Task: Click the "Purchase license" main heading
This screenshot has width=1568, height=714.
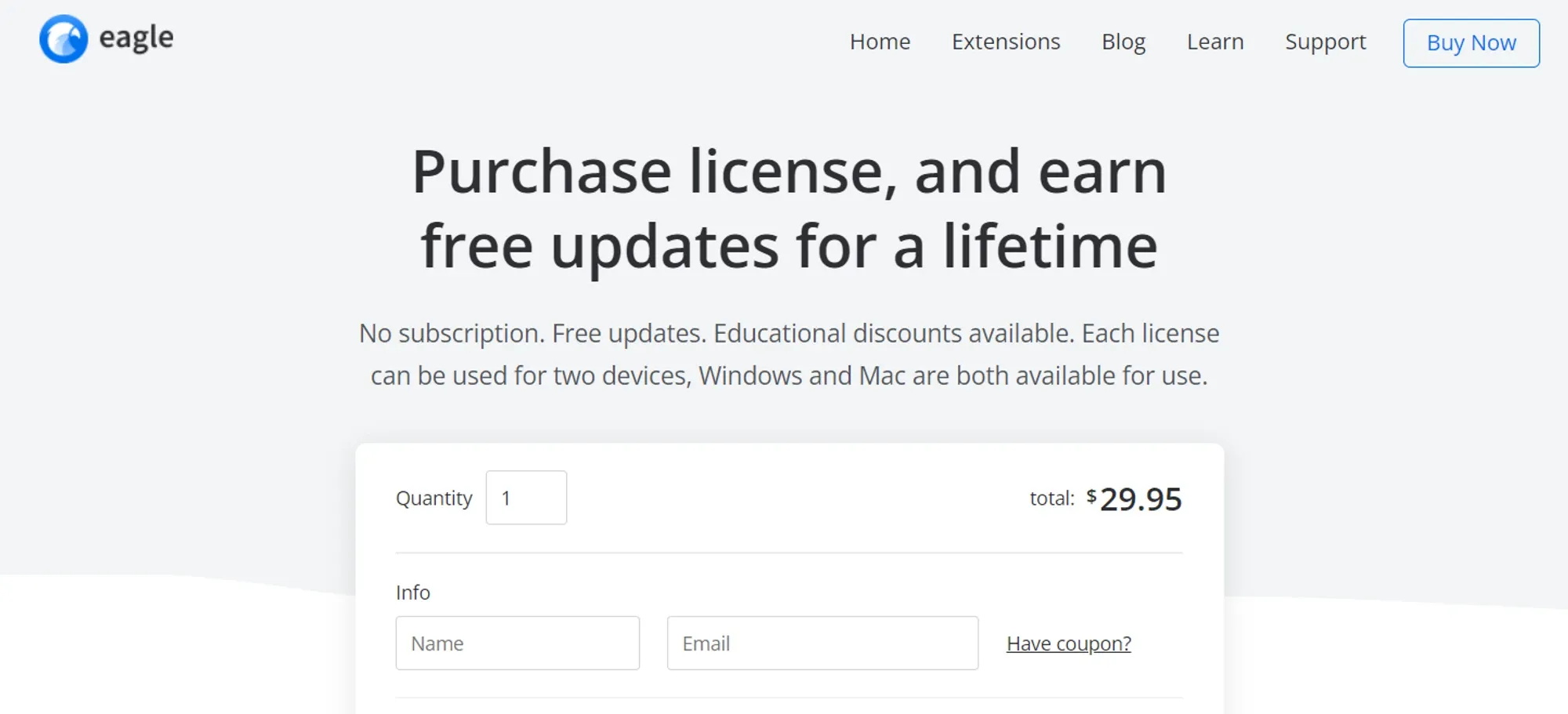Action: click(789, 208)
